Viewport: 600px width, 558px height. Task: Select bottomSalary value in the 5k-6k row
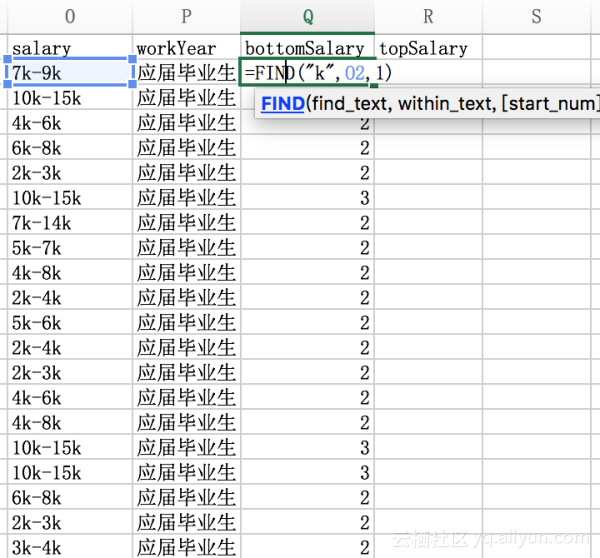[308, 323]
